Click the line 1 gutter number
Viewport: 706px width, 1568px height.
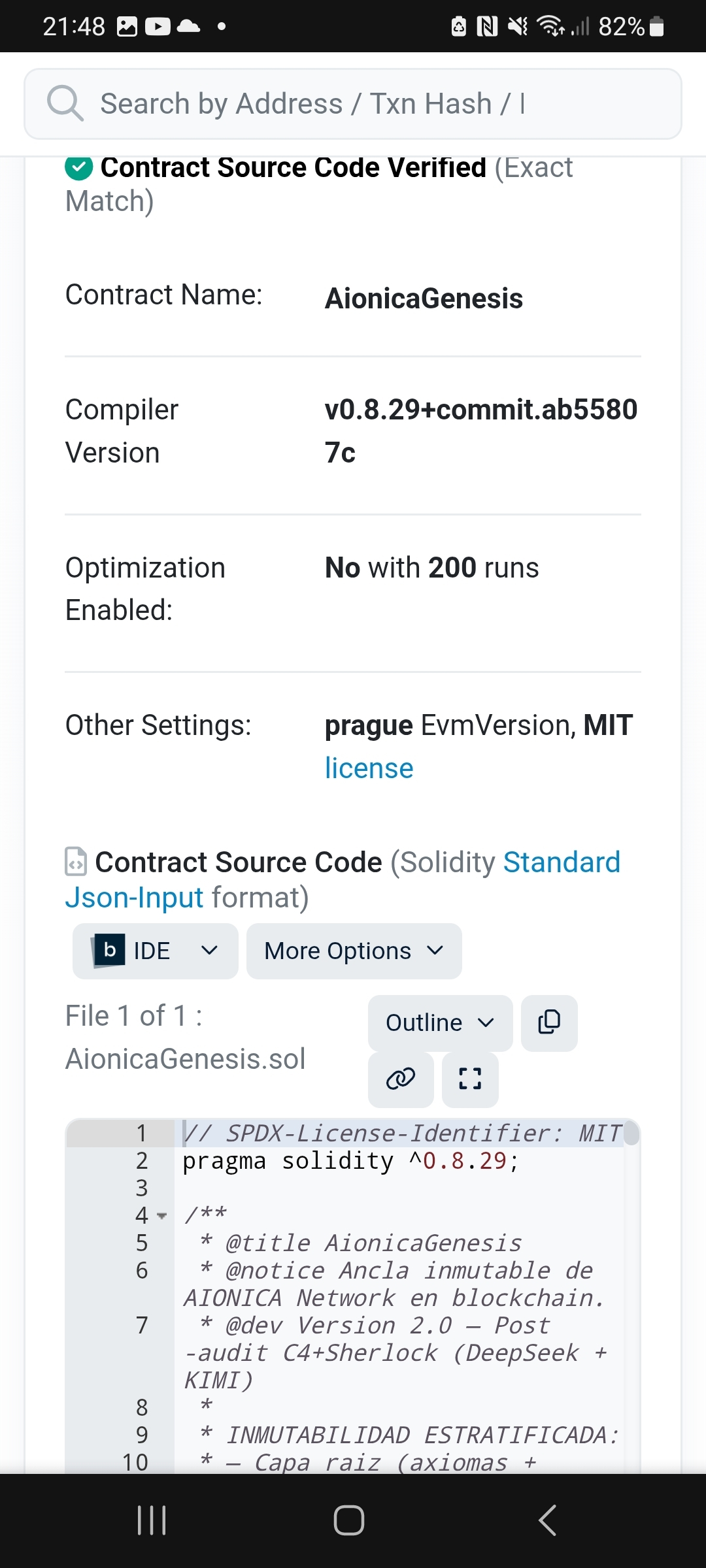point(141,1134)
